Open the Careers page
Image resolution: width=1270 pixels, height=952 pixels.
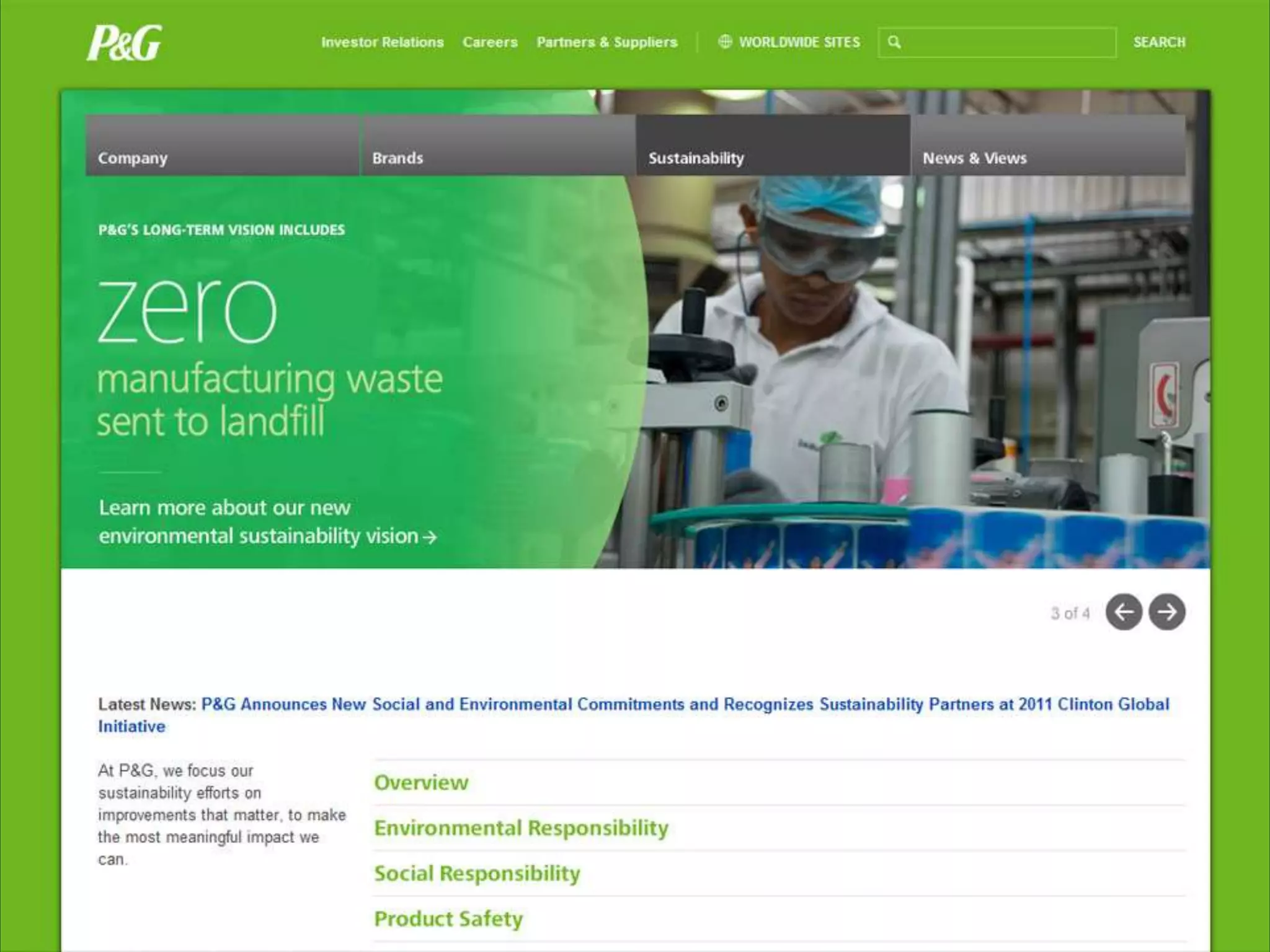click(489, 42)
